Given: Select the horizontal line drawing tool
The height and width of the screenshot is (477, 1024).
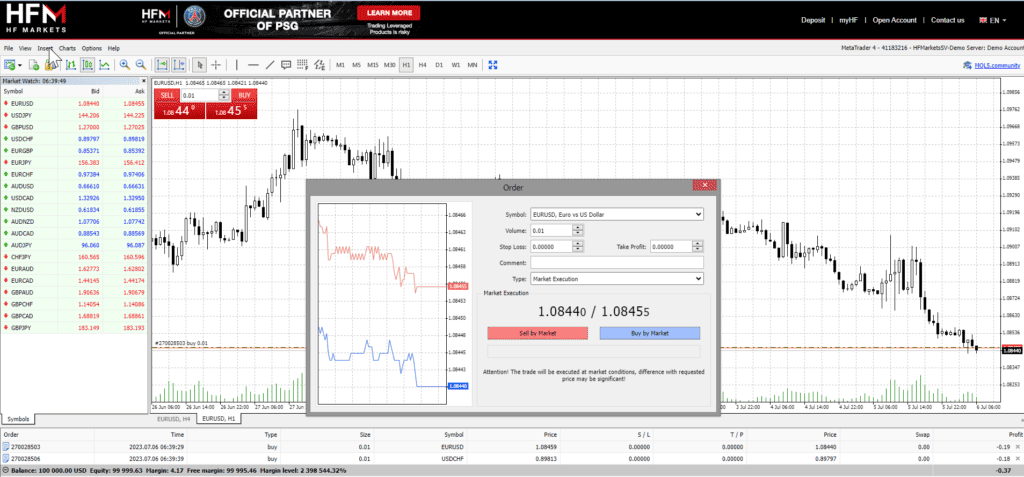Looking at the screenshot, I should [x=253, y=65].
